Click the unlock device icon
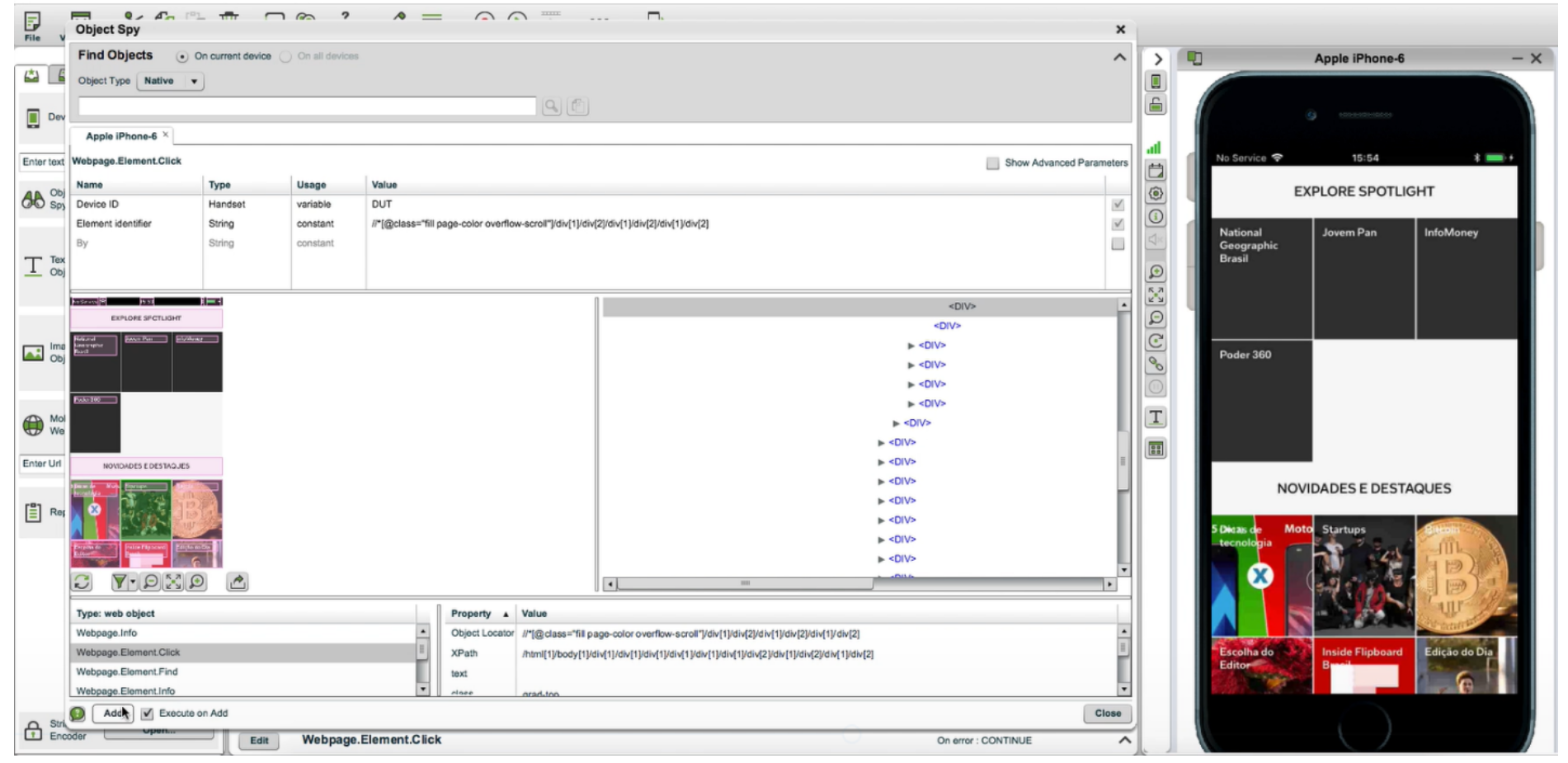 [1156, 105]
